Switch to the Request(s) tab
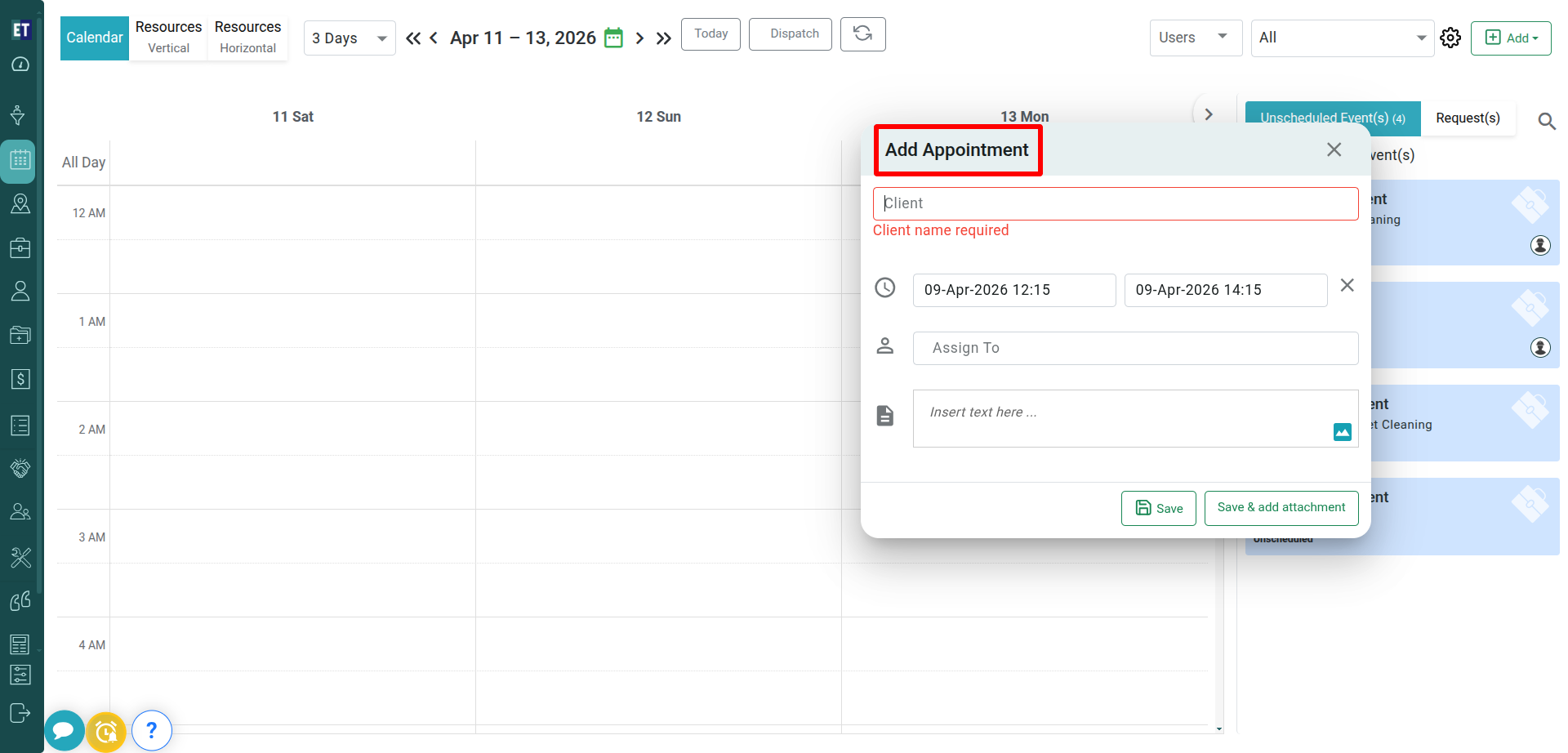The image size is (1568, 753). pos(1468,118)
